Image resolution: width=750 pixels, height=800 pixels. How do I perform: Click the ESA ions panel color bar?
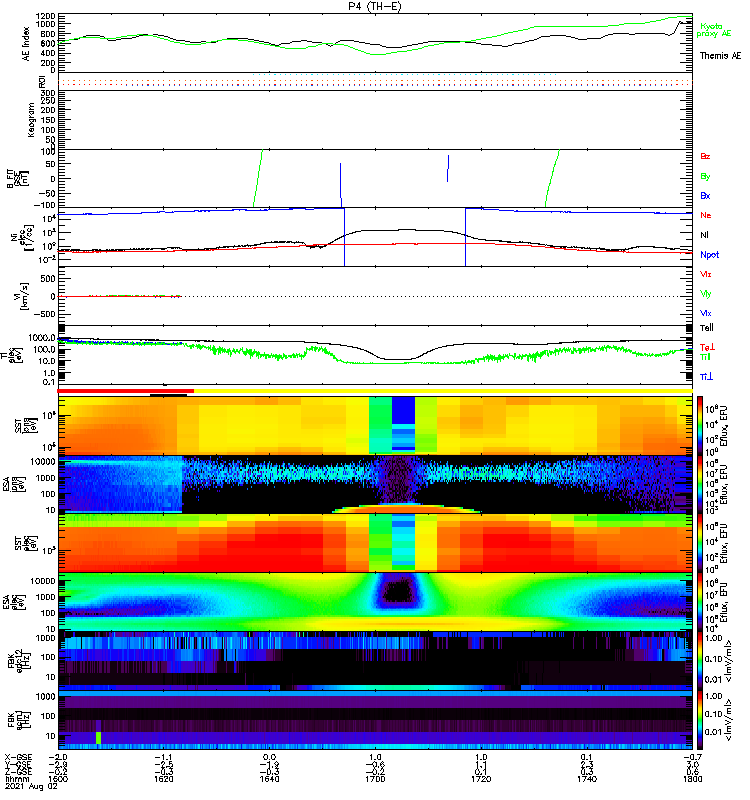pyautogui.click(x=699, y=484)
